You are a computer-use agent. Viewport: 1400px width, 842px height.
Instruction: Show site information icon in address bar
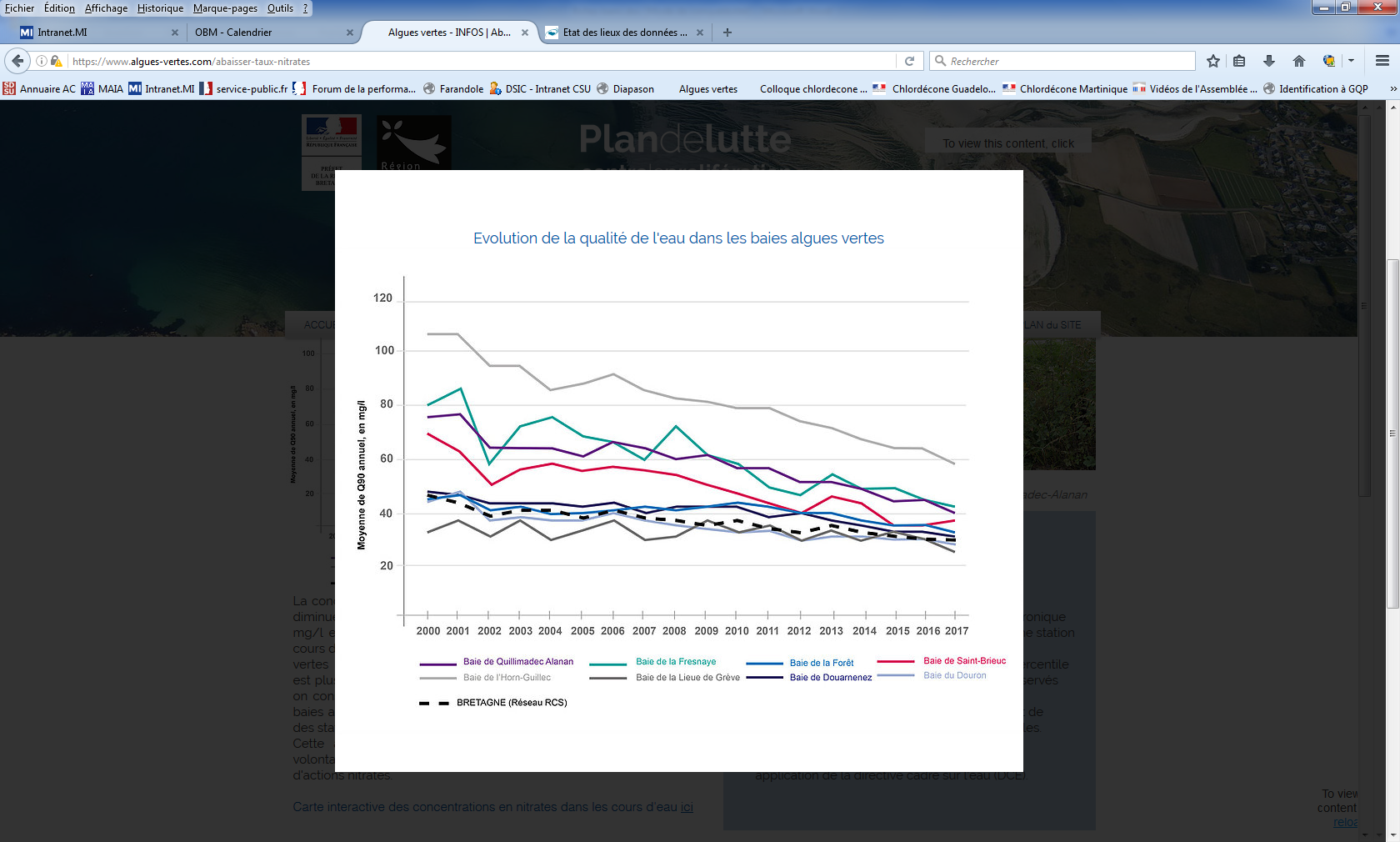click(41, 61)
